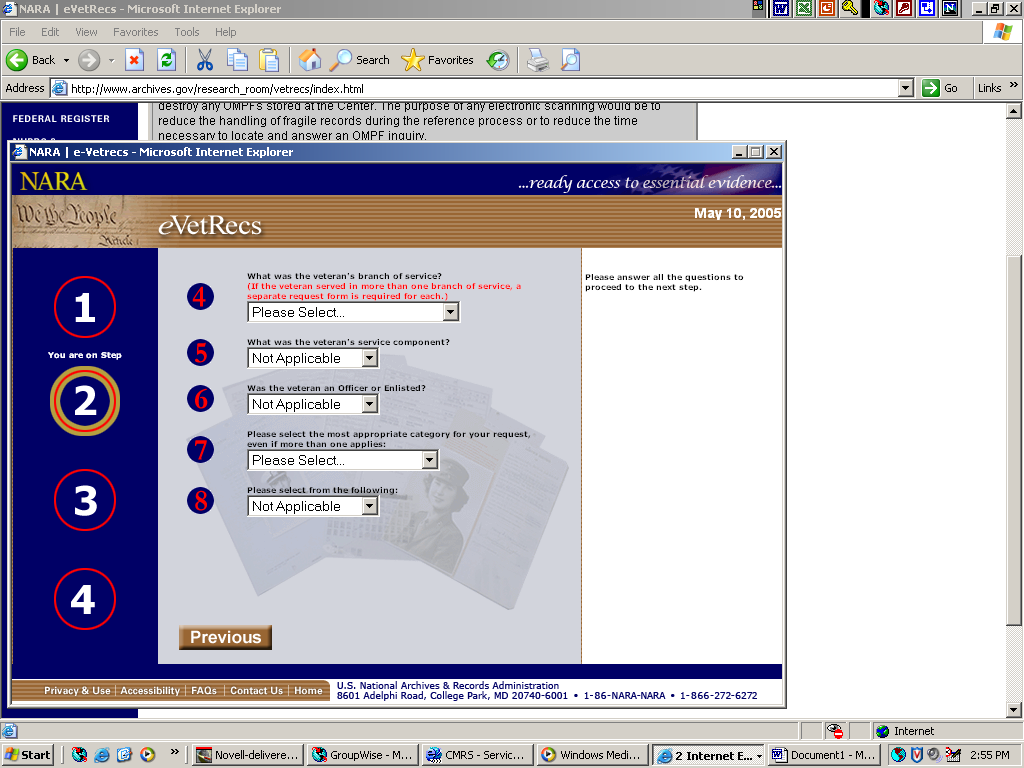Click the step 3 circle

point(85,500)
